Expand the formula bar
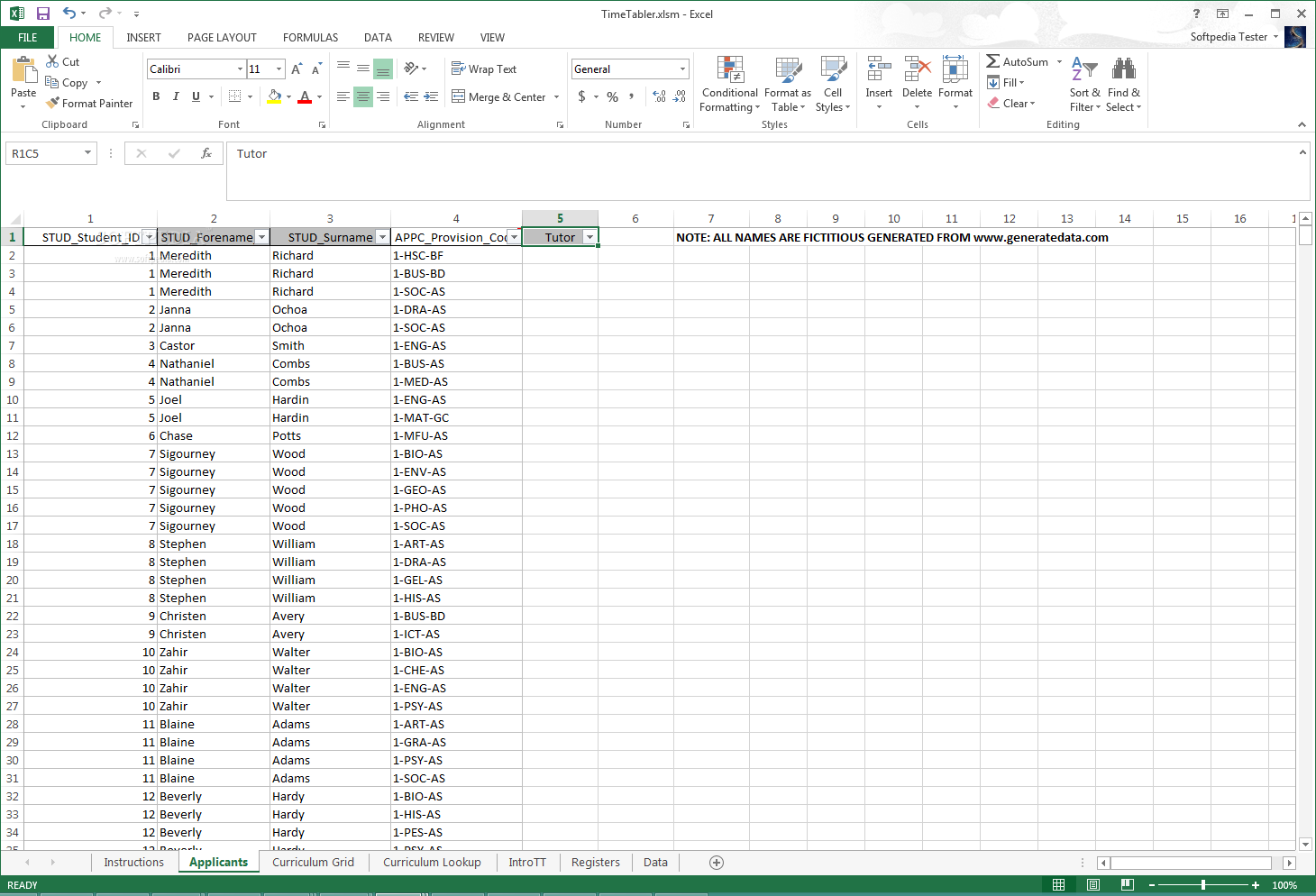1316x896 pixels. 1302,152
